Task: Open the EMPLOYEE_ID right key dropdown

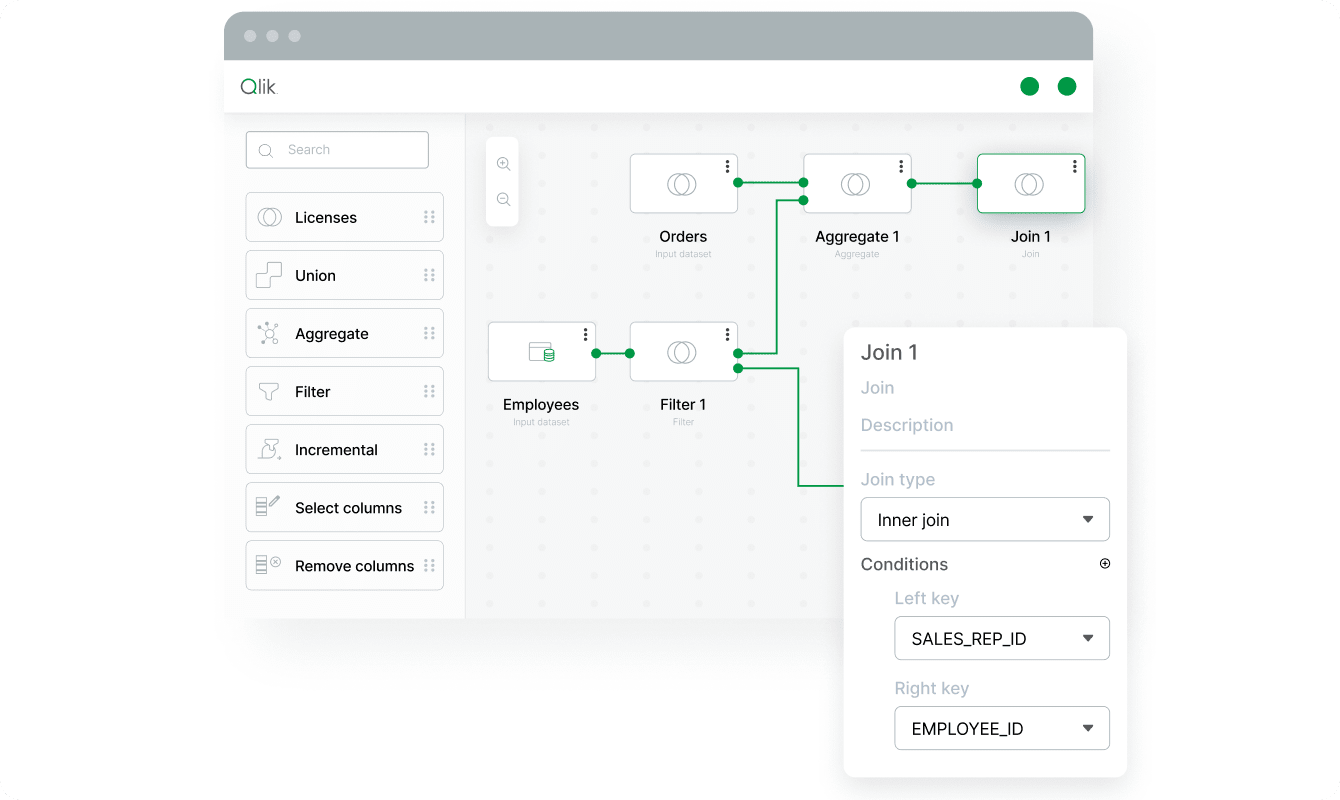Action: pyautogui.click(x=1002, y=728)
